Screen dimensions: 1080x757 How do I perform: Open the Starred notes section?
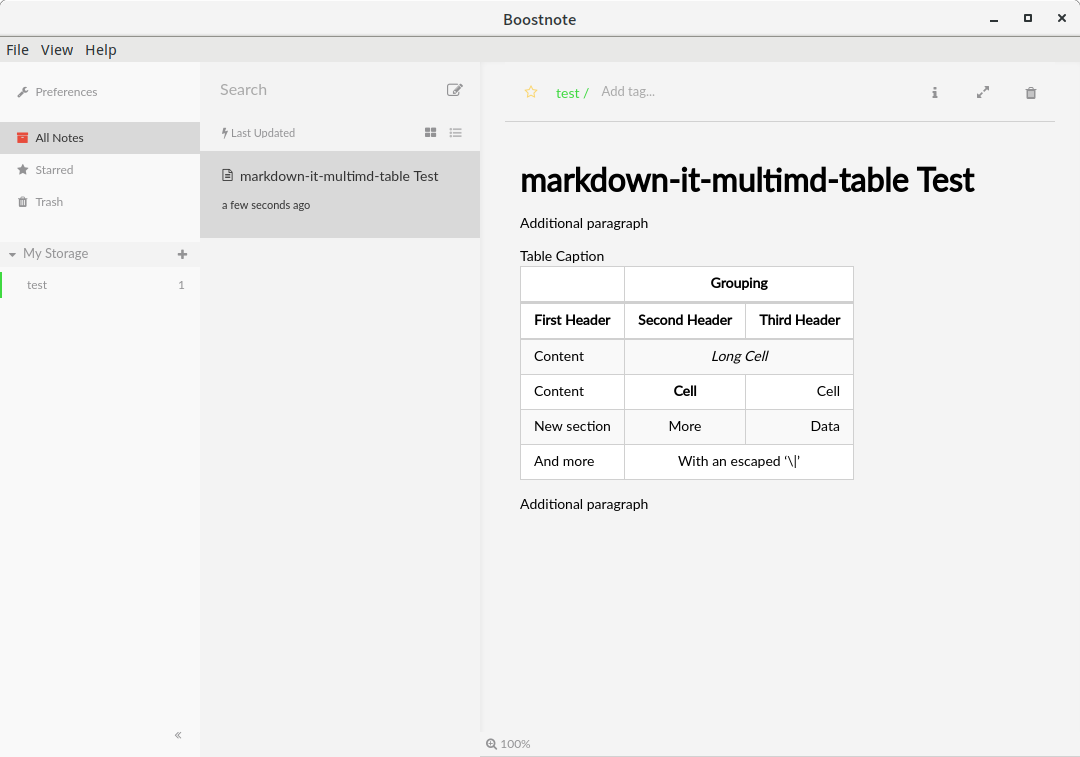(100, 169)
